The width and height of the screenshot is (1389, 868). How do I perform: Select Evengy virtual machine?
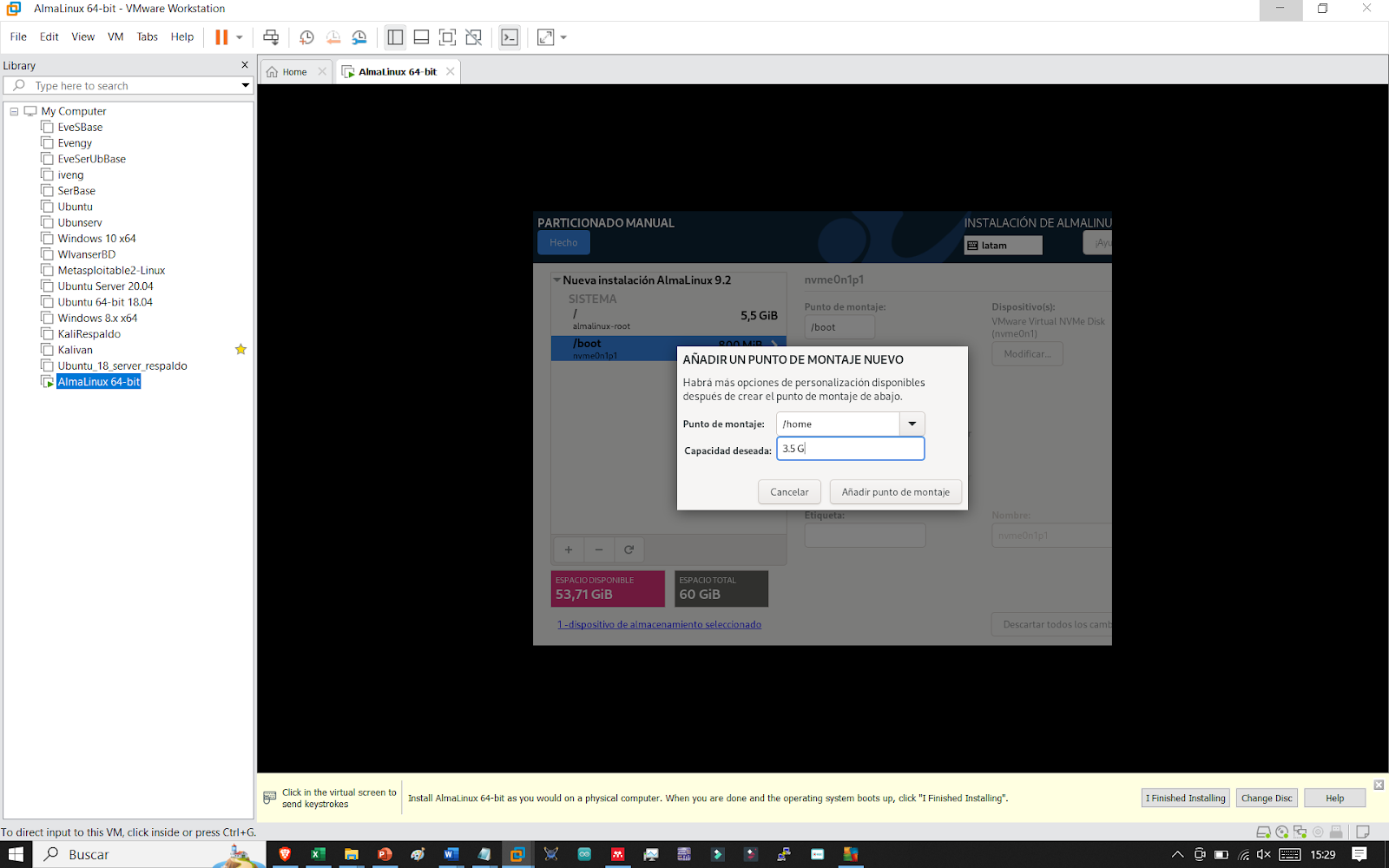click(75, 143)
